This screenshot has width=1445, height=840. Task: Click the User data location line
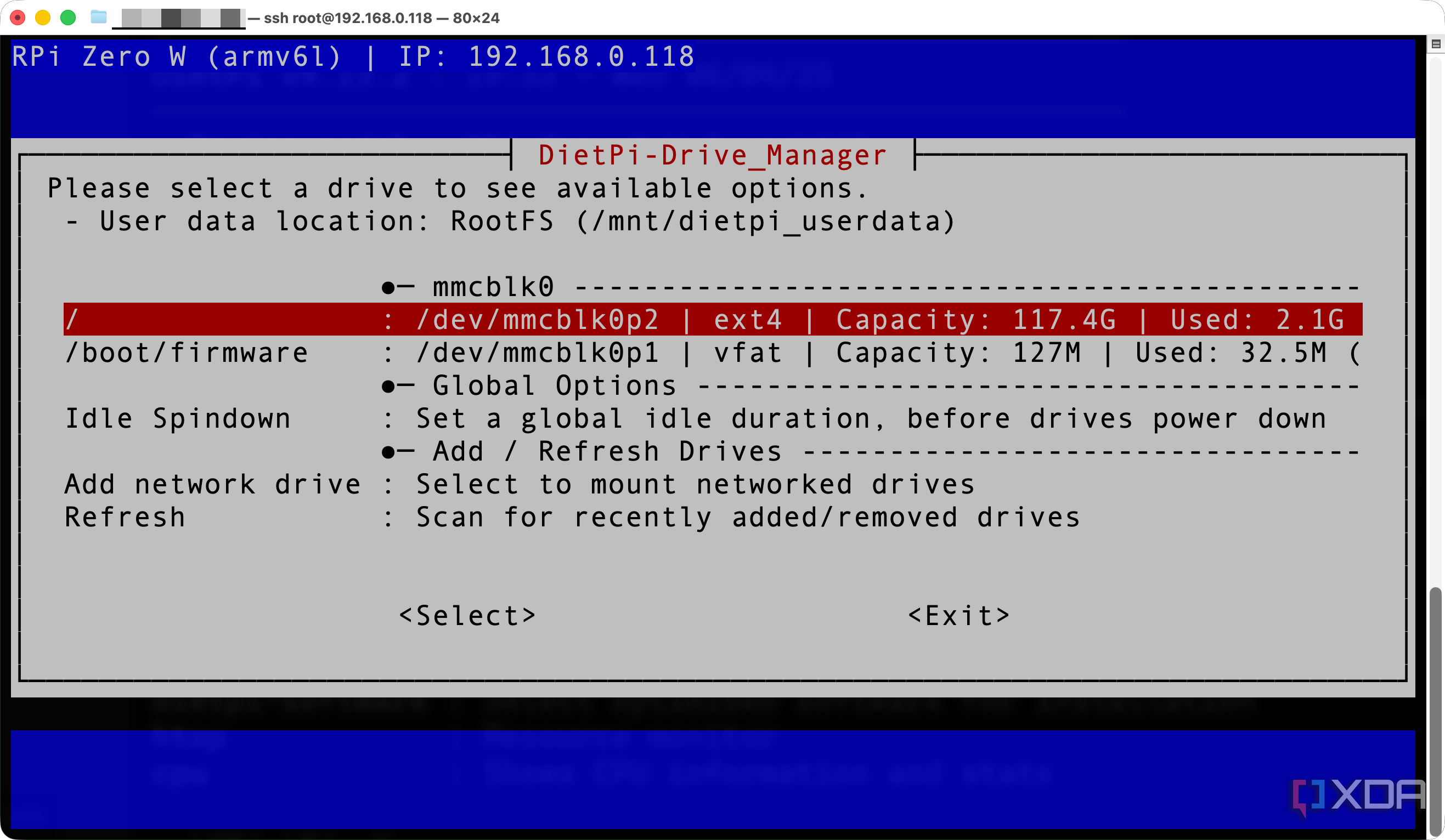(x=510, y=221)
